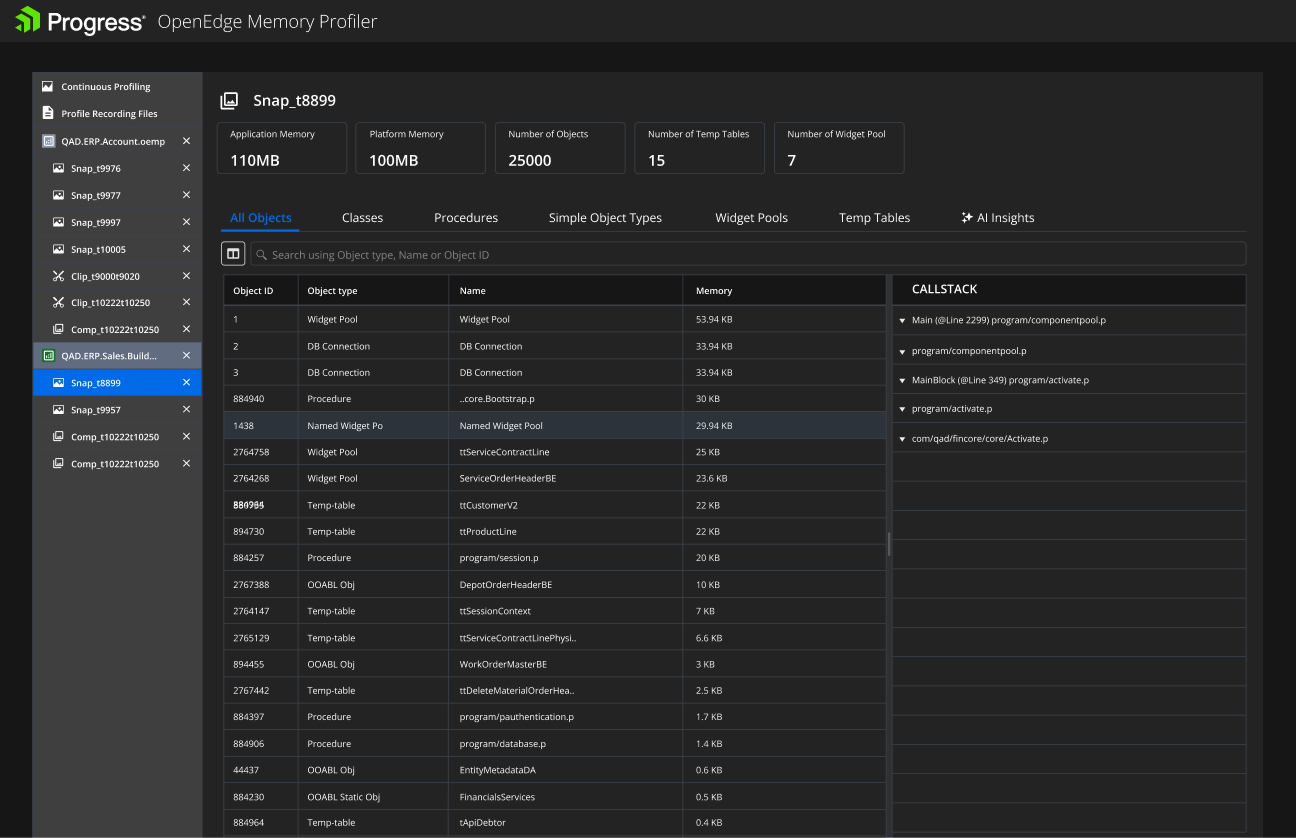Sort by the Name column header

click(566, 291)
